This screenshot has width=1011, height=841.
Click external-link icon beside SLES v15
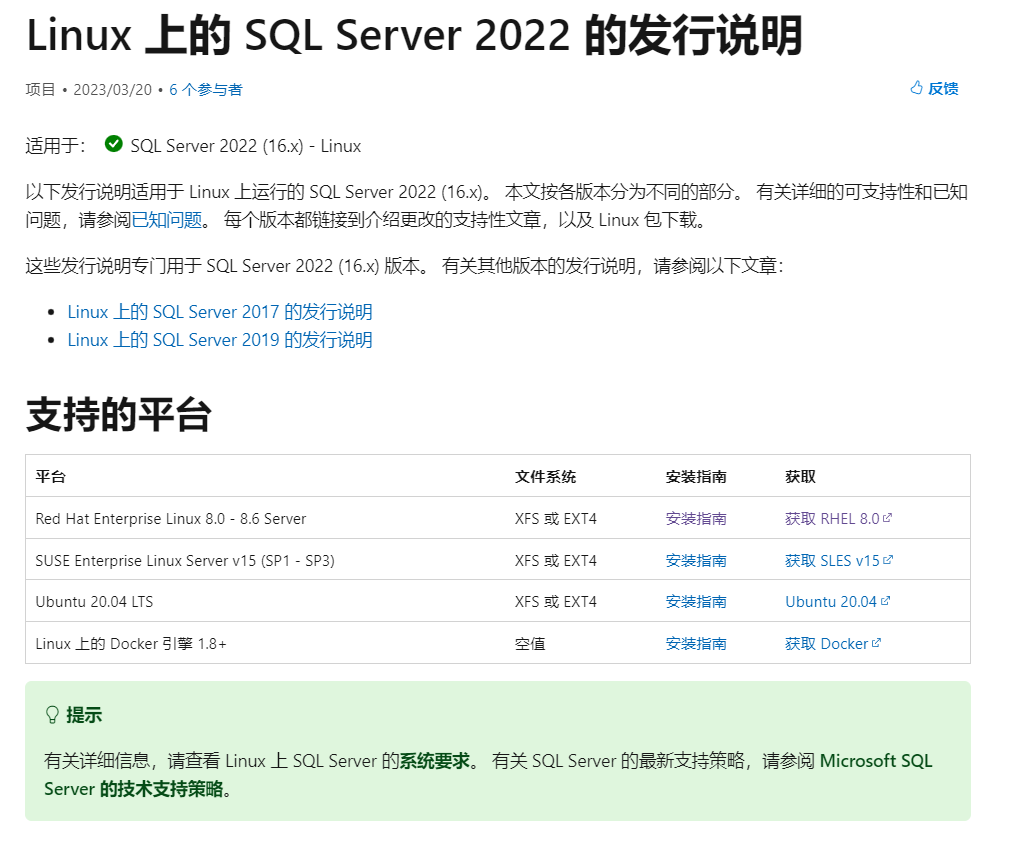(x=888, y=560)
